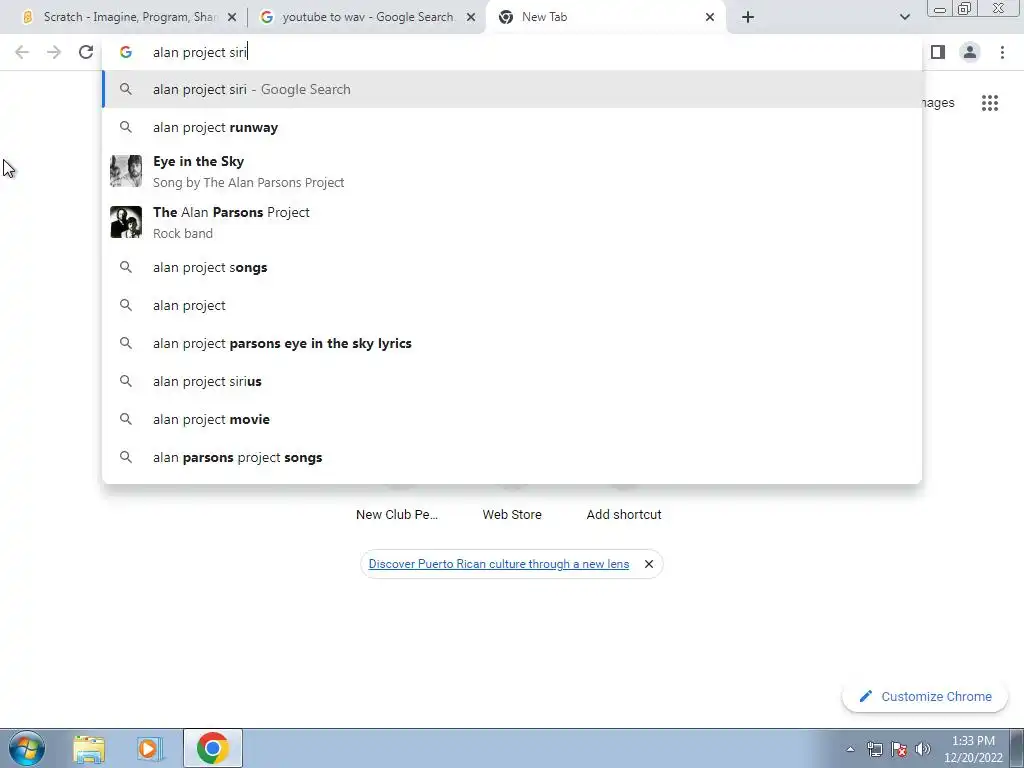Open Action Center flag tray icon
This screenshot has width=1024, height=768.
click(x=899, y=749)
